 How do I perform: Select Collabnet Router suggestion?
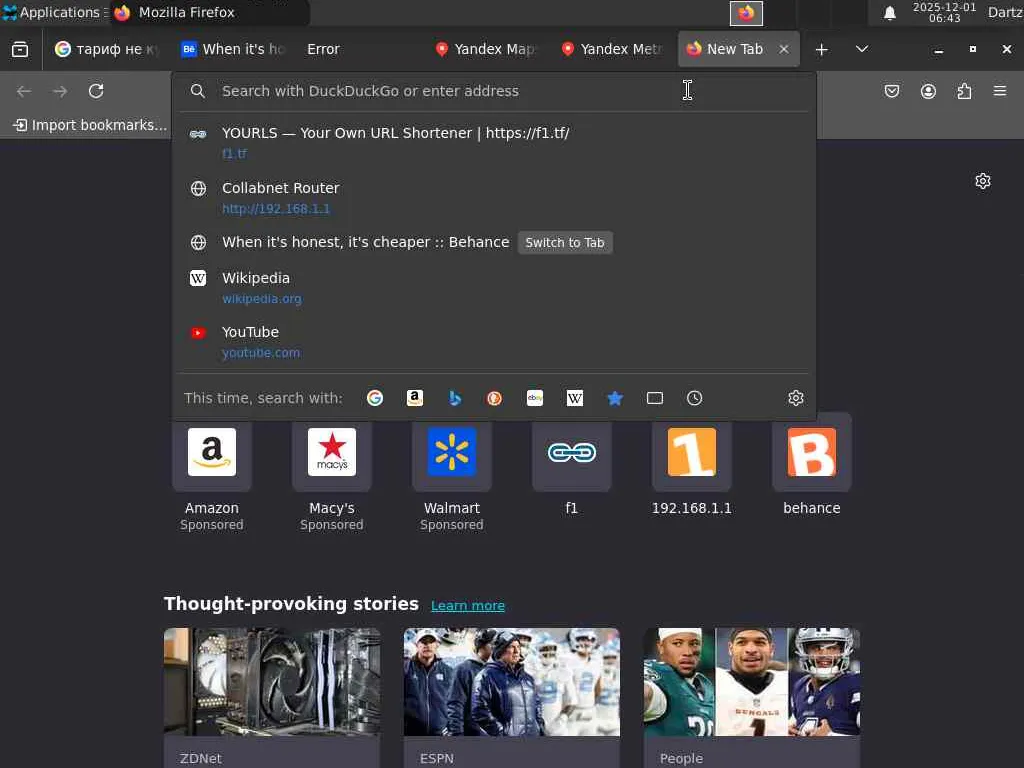coord(494,198)
